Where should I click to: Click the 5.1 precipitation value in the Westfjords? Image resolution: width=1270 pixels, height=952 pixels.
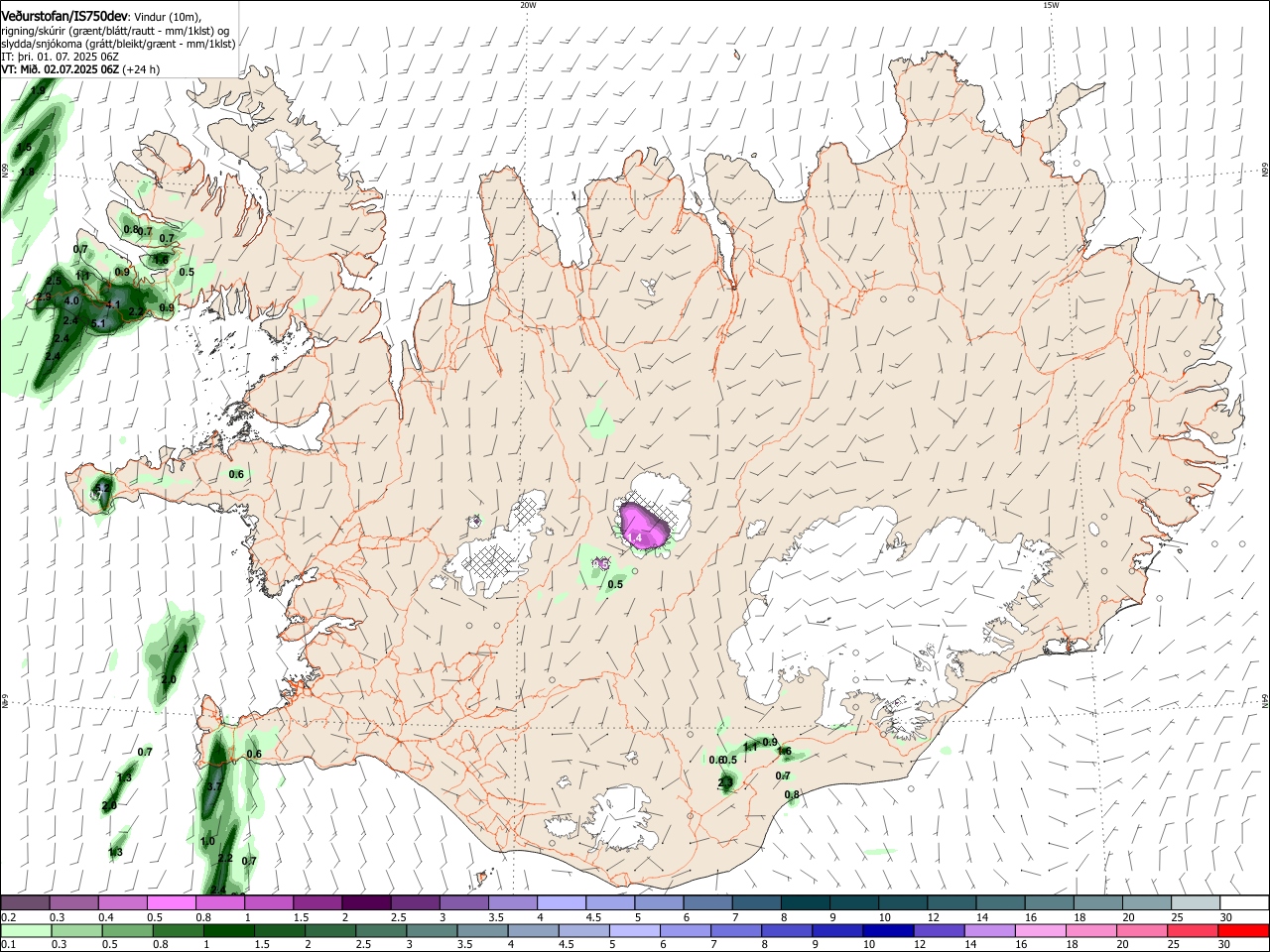coord(98,323)
